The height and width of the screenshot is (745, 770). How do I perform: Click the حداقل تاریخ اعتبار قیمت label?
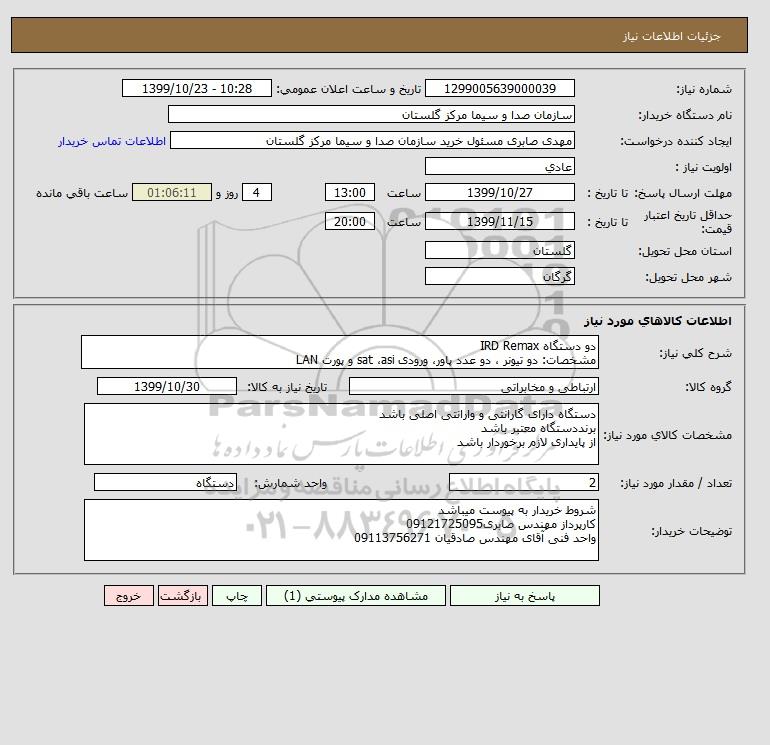point(688,221)
